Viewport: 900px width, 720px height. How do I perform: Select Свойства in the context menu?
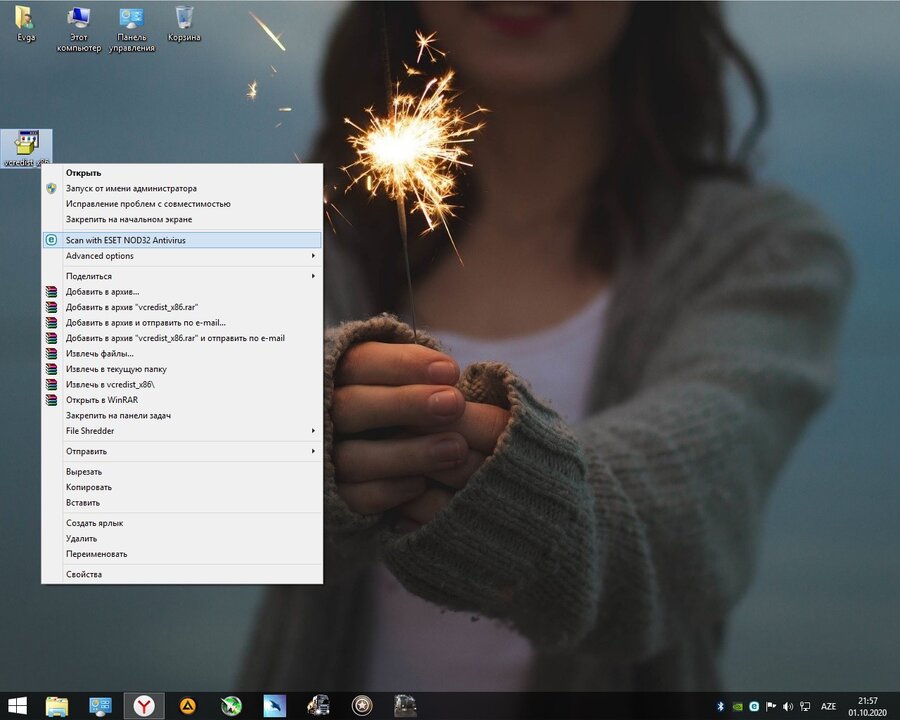[x=84, y=575]
